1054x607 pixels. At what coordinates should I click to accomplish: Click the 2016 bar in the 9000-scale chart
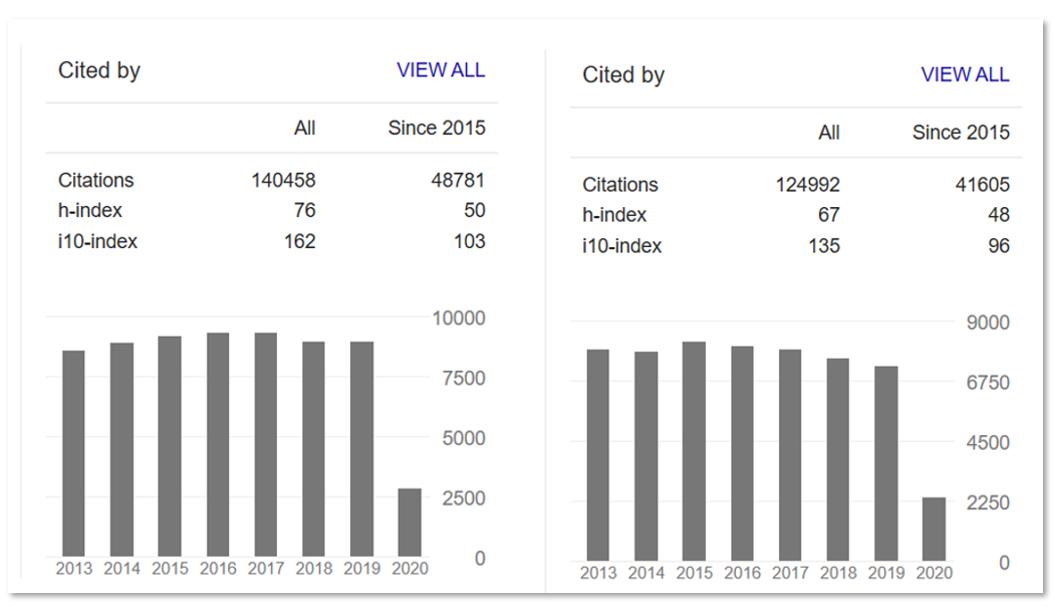[x=742, y=453]
